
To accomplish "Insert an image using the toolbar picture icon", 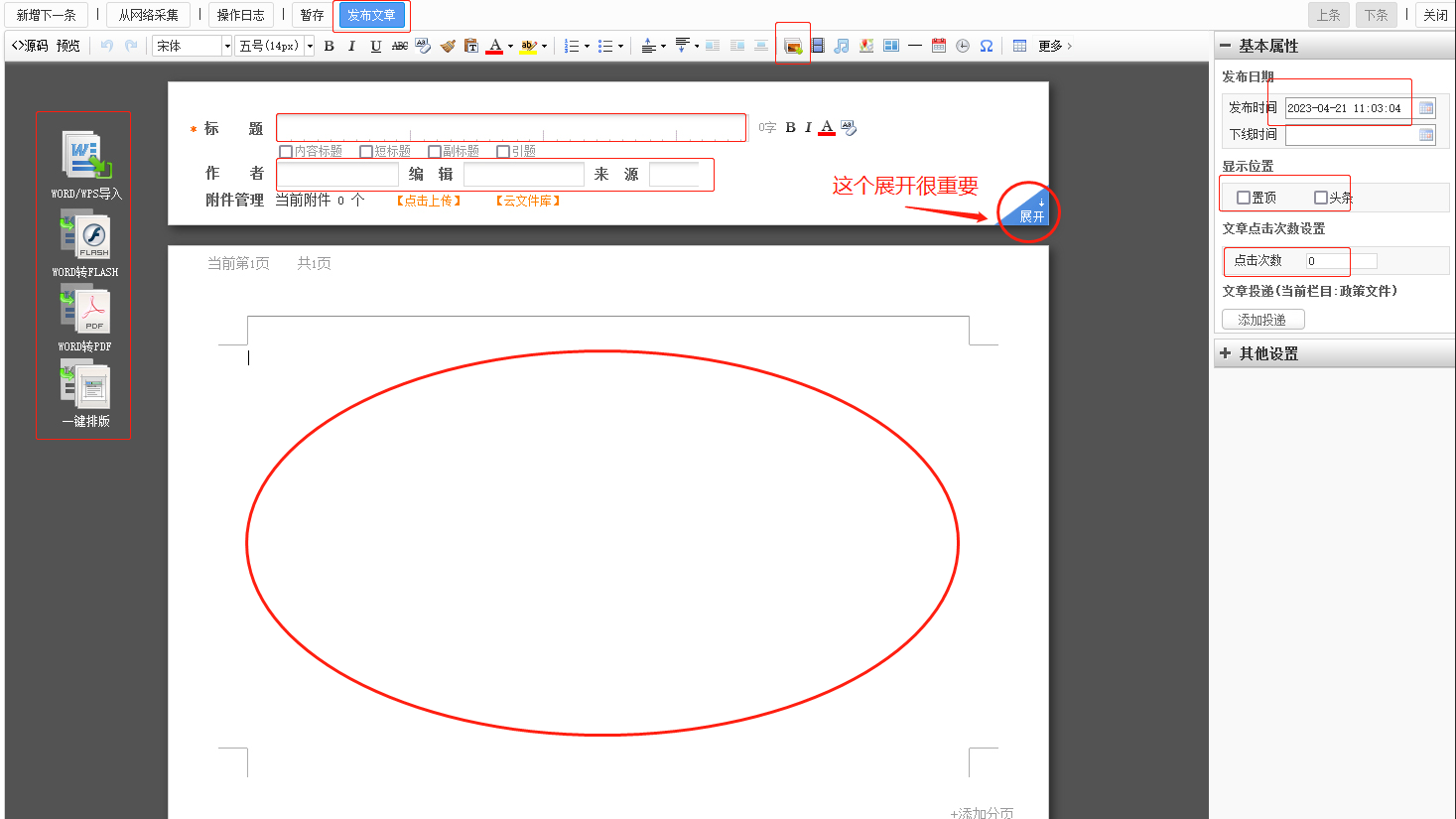I will 792,46.
